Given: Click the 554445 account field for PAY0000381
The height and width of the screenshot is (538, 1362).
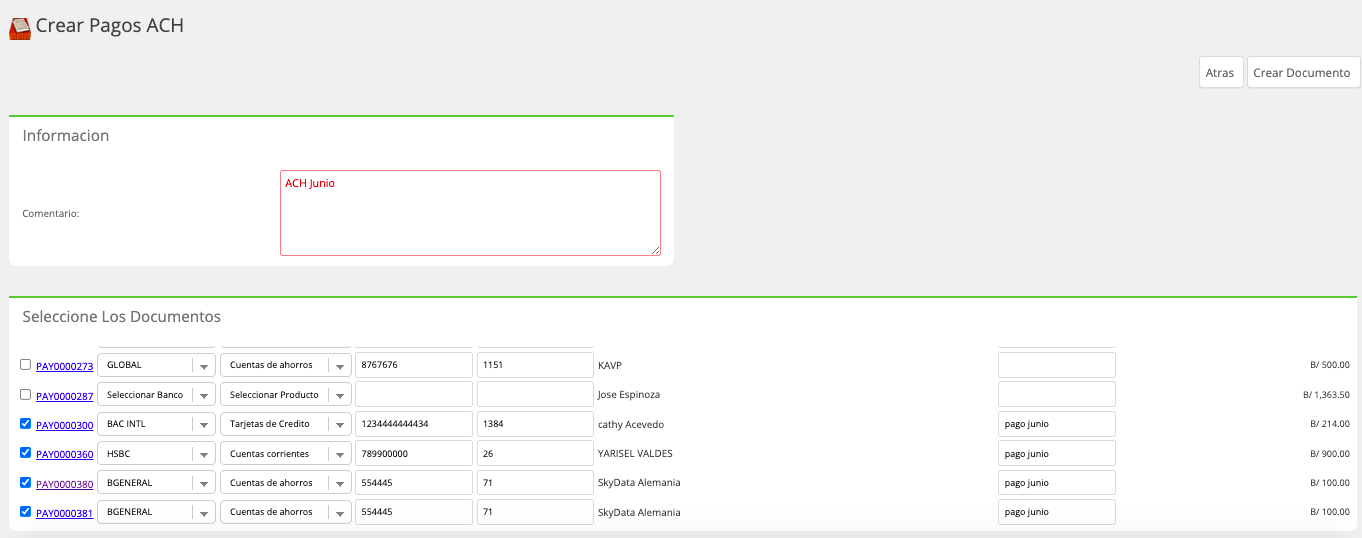Looking at the screenshot, I should coord(414,512).
